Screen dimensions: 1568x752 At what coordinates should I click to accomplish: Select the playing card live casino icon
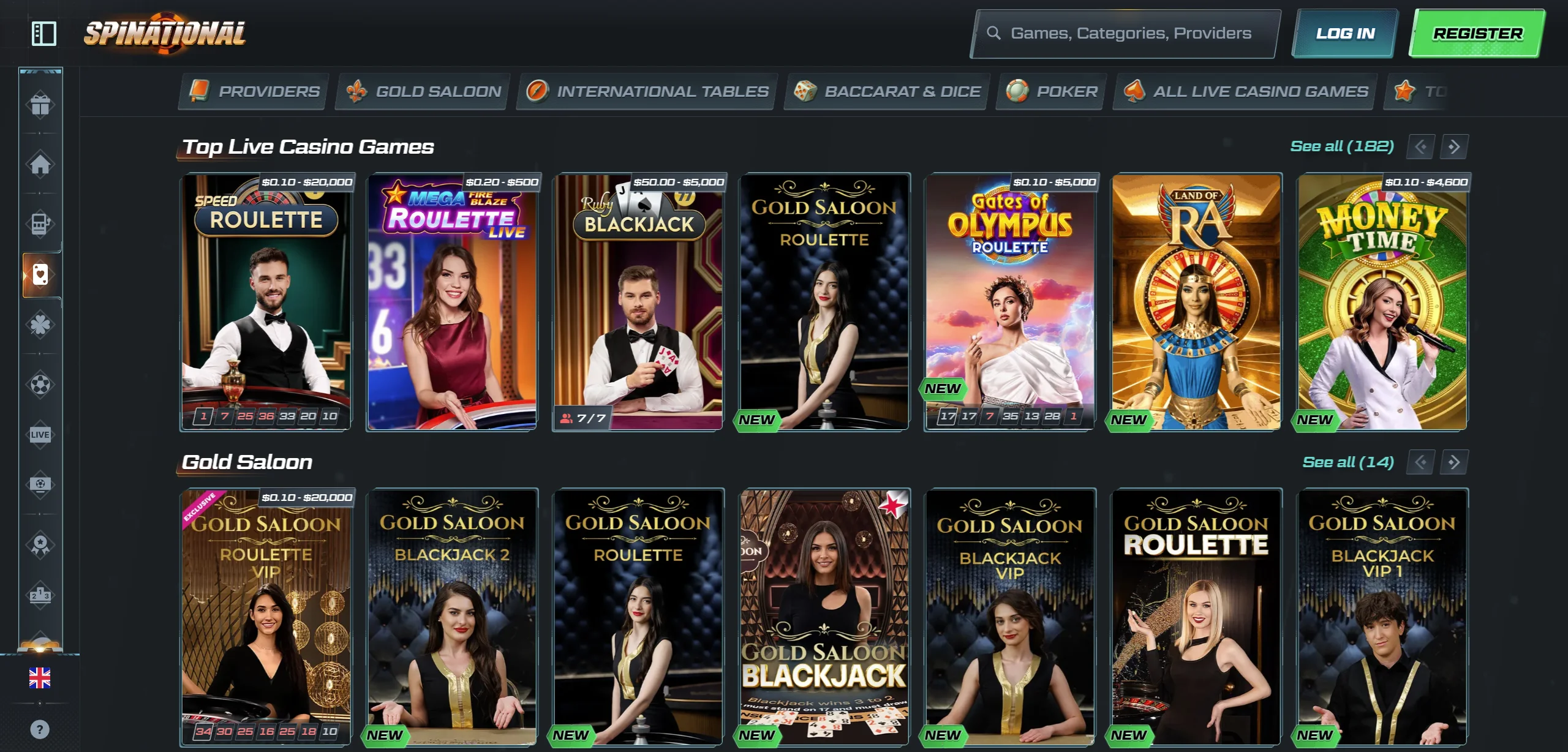coord(40,274)
